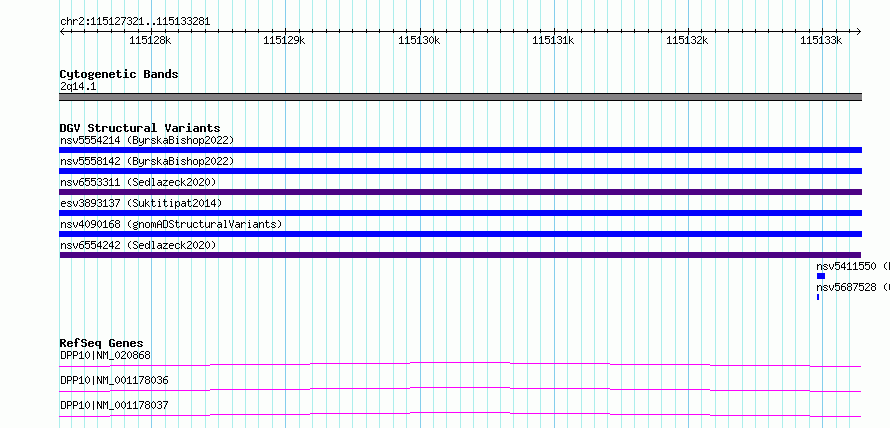Screen dimensions: 890x428
Task: Click the right arrow of the ruler
Action: (859, 31)
